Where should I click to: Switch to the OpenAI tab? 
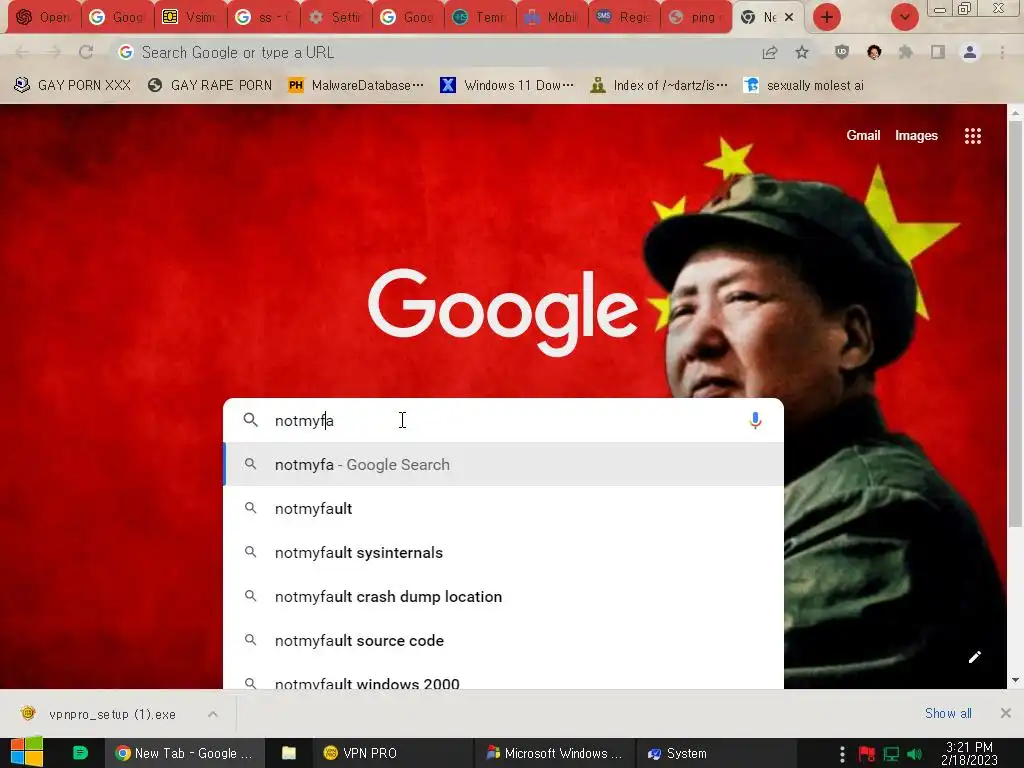tap(44, 18)
